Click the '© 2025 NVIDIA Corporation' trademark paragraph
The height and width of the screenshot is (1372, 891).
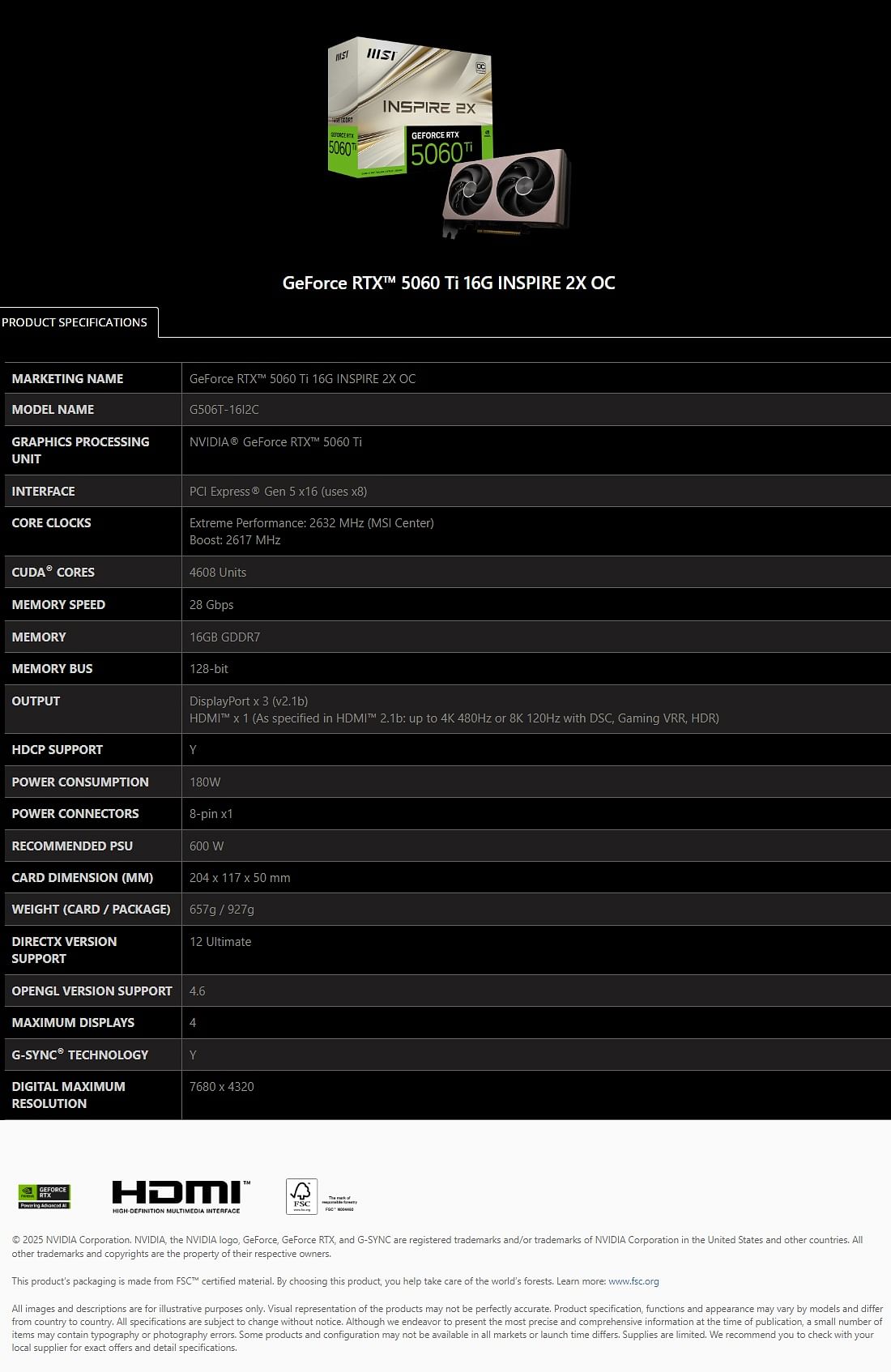pos(437,1246)
